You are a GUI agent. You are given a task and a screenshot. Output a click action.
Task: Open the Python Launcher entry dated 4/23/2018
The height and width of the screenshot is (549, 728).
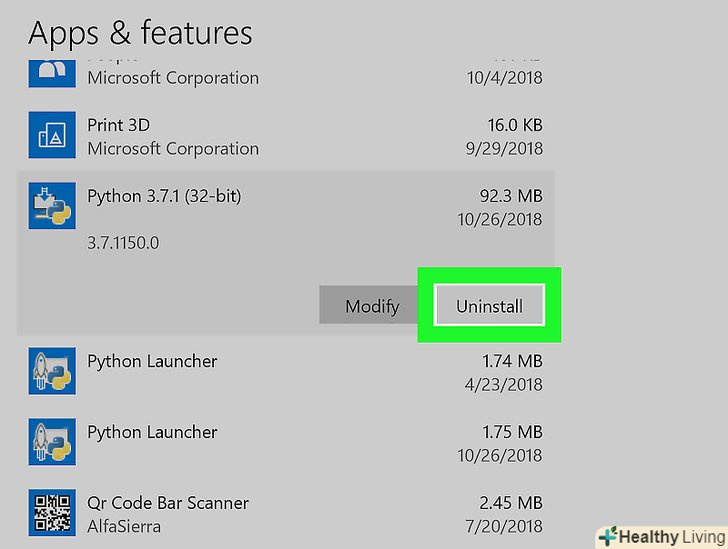click(x=152, y=361)
